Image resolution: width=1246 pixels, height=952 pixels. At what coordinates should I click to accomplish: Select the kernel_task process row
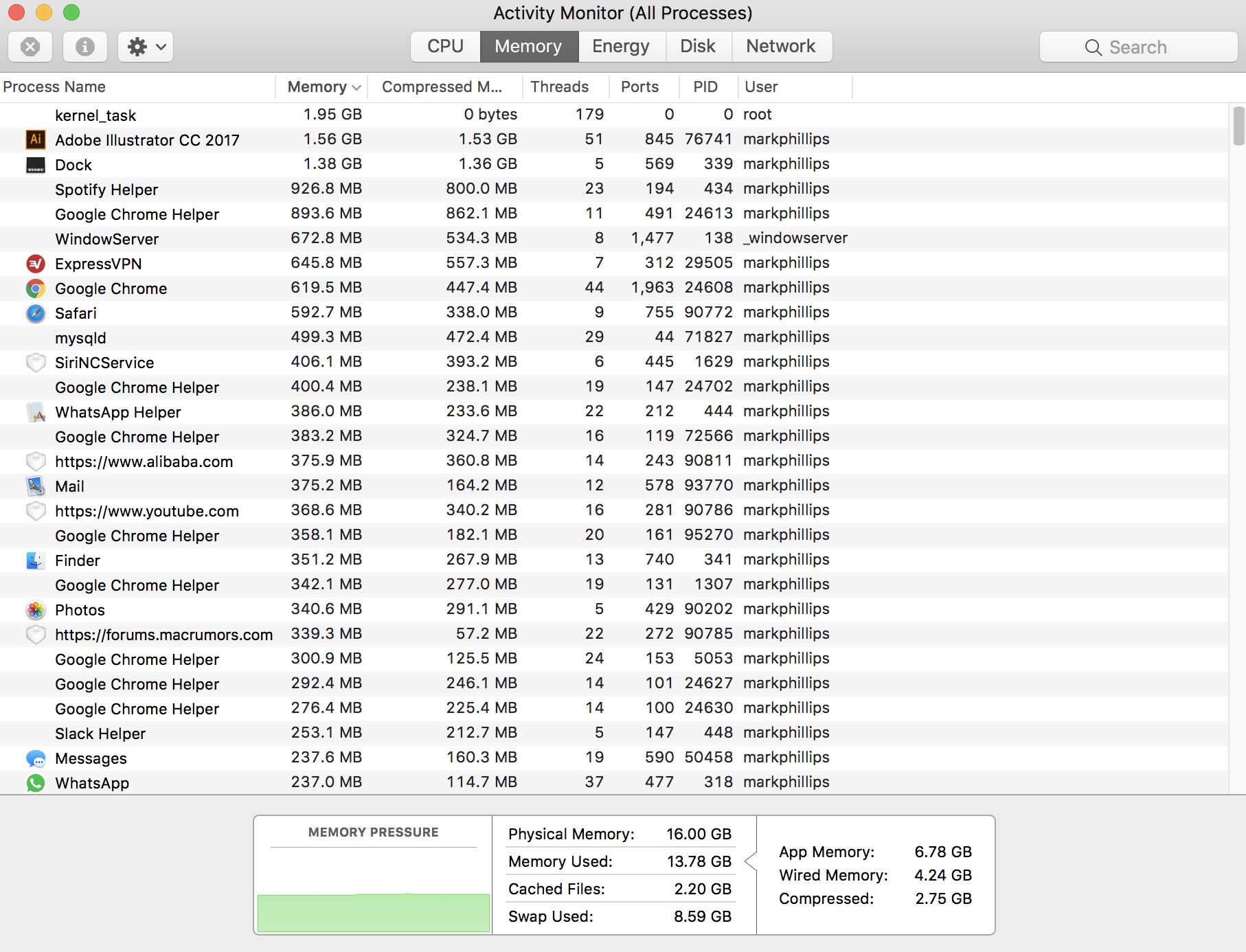click(614, 115)
